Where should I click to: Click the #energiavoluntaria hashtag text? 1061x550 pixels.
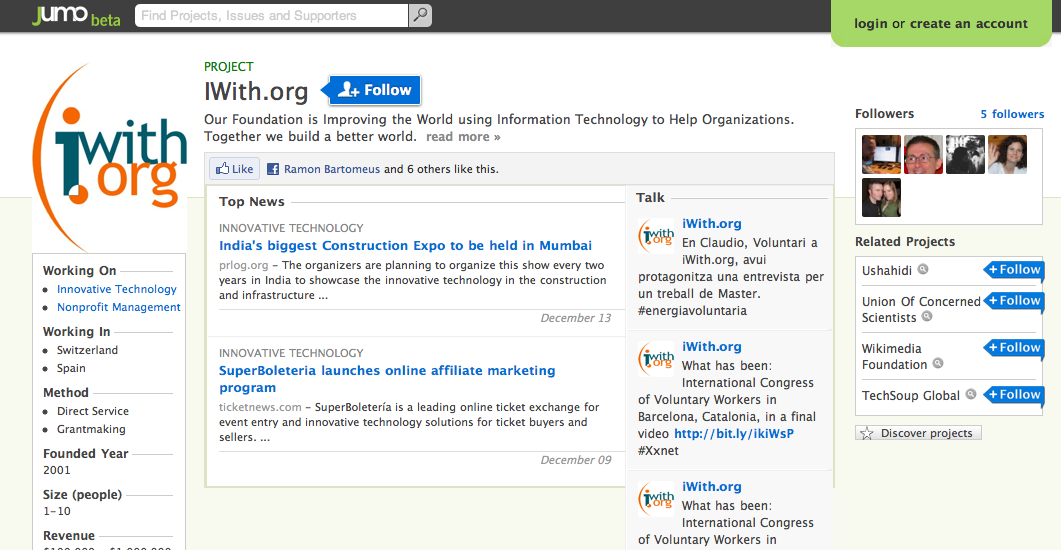pos(692,311)
